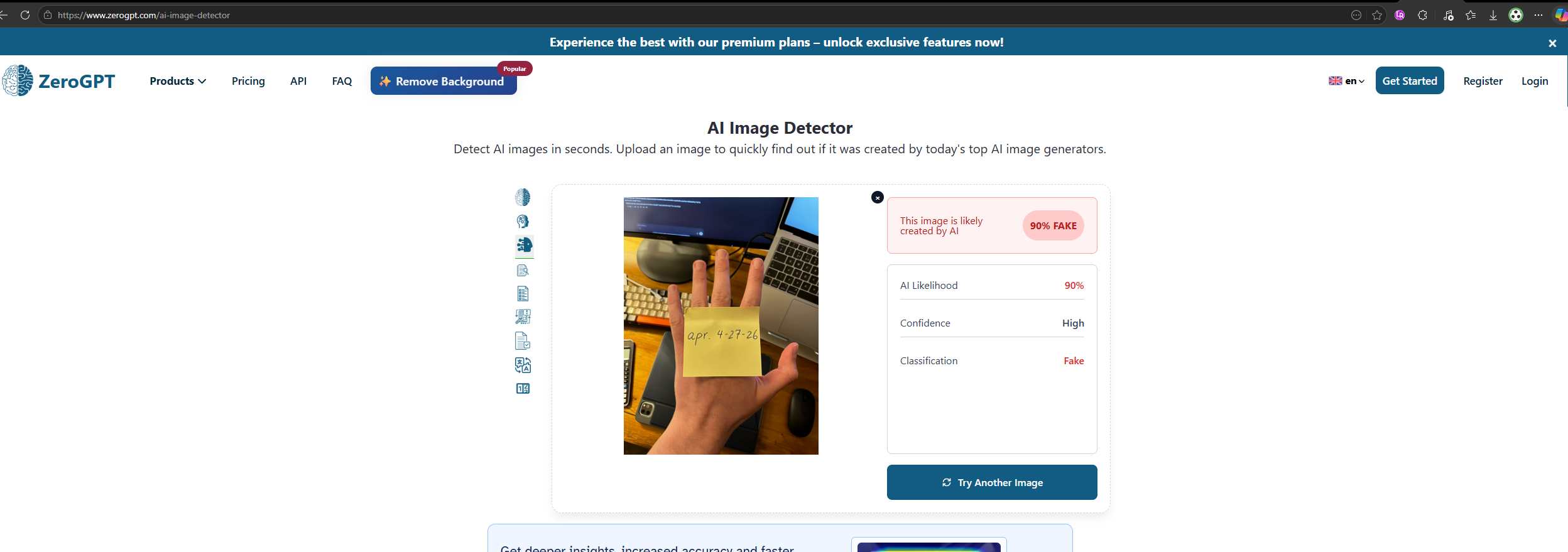This screenshot has width=1568, height=552.
Task: Open the document checkmark sidebar icon
Action: click(523, 341)
